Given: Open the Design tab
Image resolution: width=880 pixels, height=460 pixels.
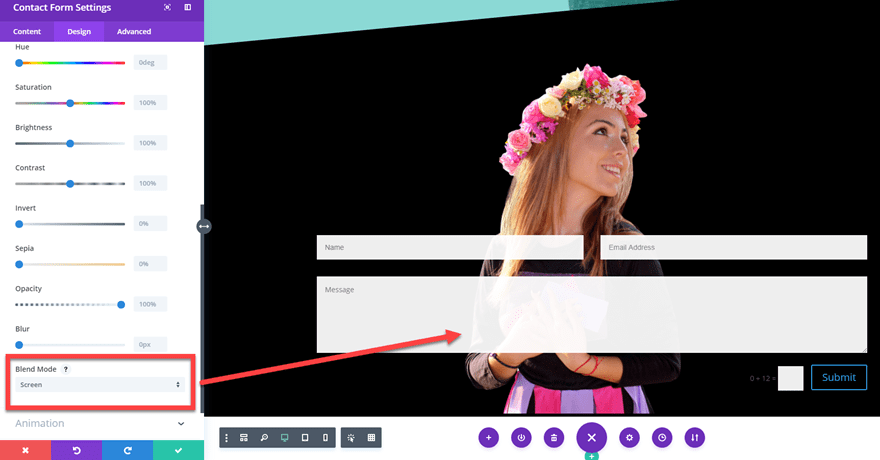Looking at the screenshot, I should (79, 31).
